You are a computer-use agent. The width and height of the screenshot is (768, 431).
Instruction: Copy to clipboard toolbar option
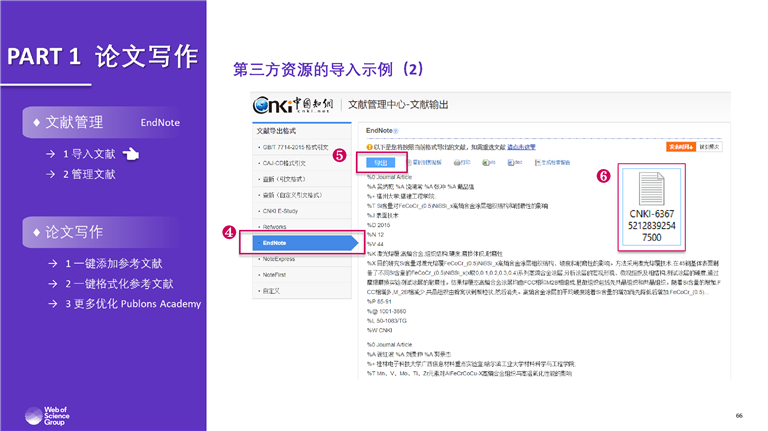tap(424, 163)
